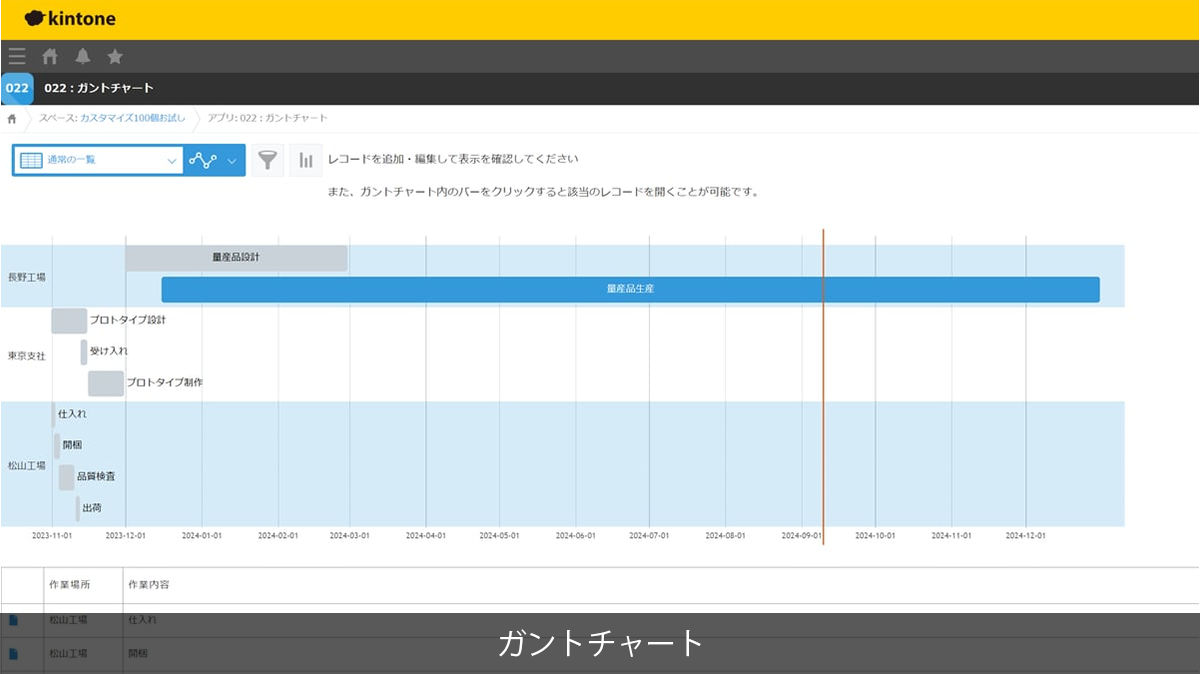Click the 開梱 gantt bar

pos(57,446)
